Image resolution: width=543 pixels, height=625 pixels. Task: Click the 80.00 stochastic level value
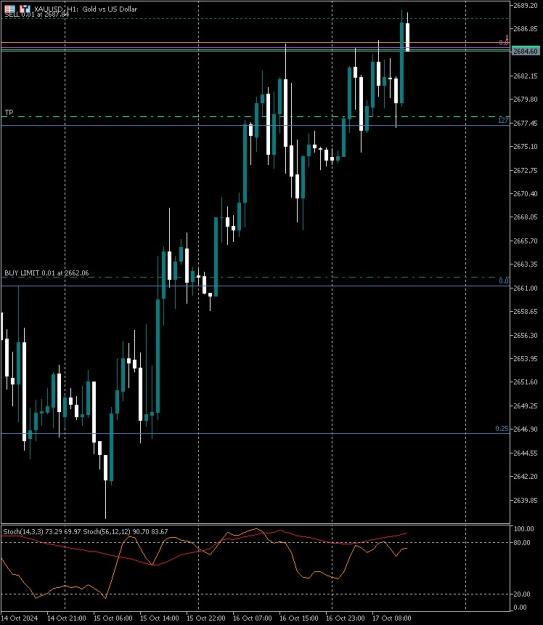pyautogui.click(x=522, y=542)
